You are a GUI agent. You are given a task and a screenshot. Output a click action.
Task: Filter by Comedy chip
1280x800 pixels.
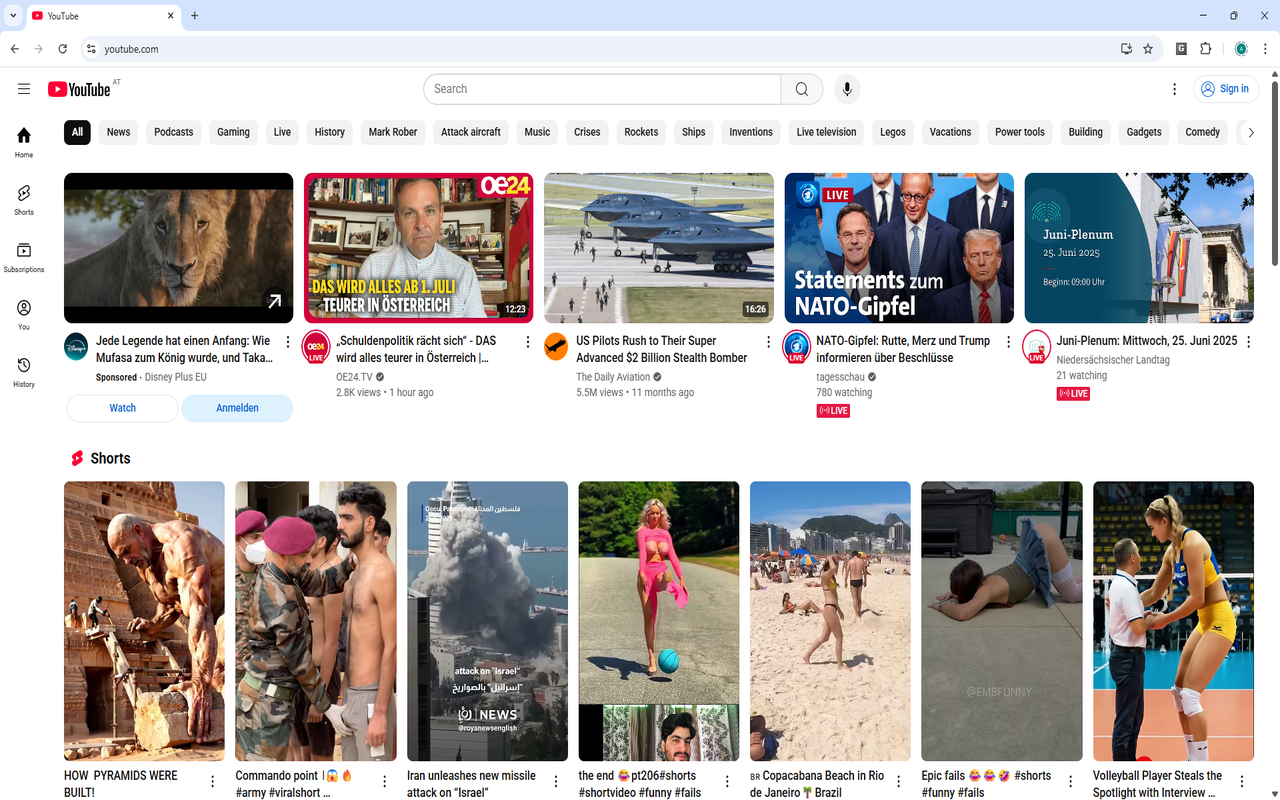(x=1203, y=132)
